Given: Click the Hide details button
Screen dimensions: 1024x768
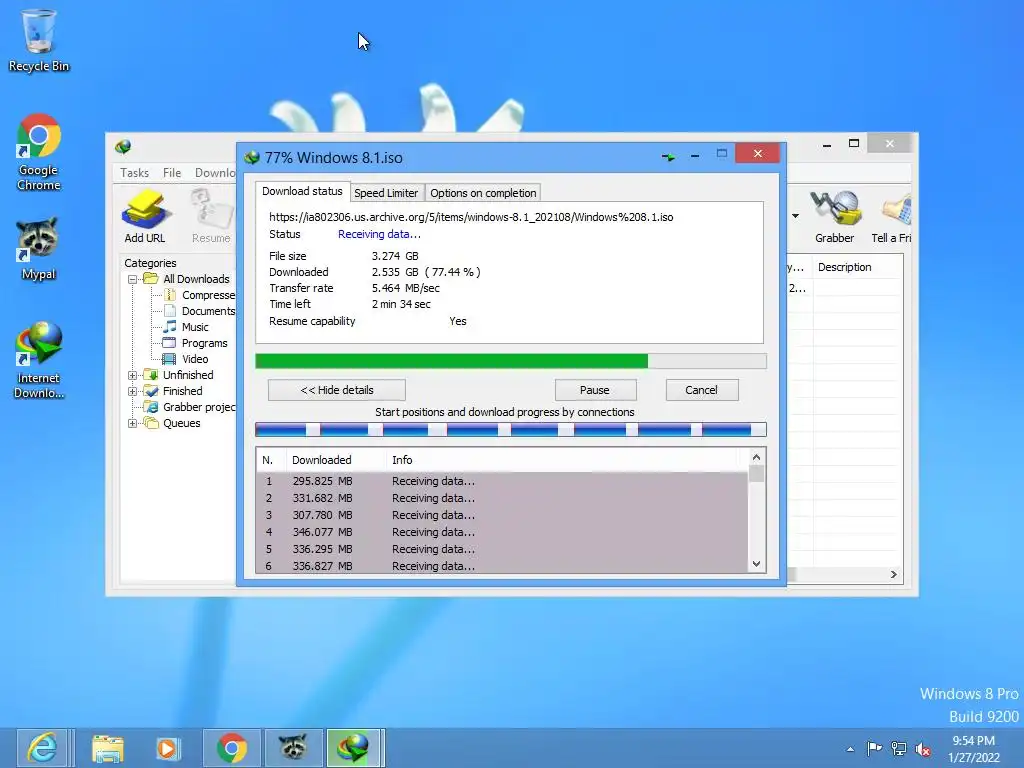Looking at the screenshot, I should [337, 390].
